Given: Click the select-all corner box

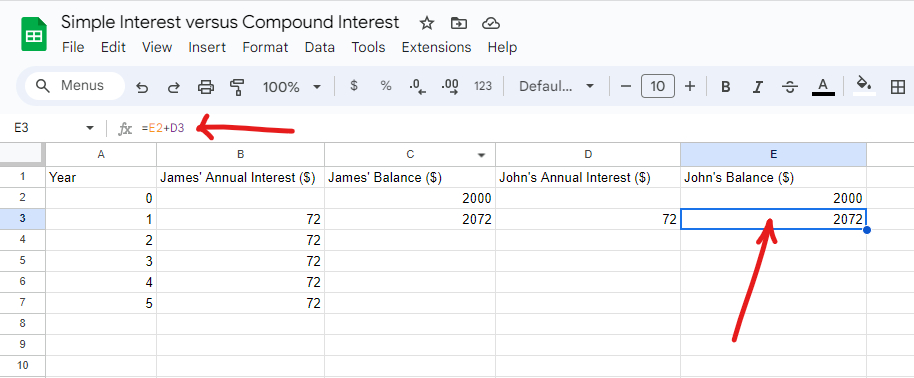Looking at the screenshot, I should coord(23,155).
